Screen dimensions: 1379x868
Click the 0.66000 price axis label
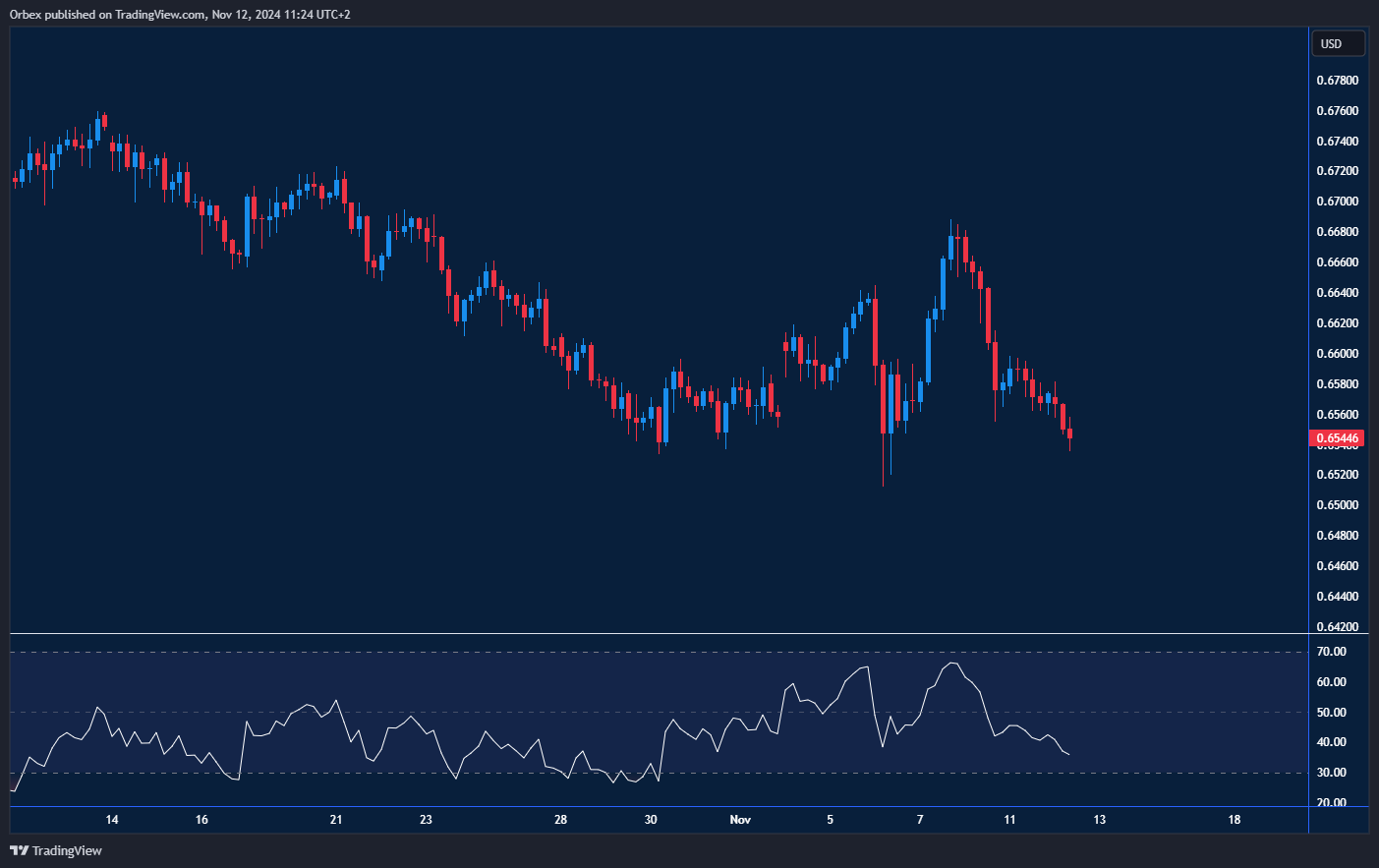pyautogui.click(x=1337, y=354)
